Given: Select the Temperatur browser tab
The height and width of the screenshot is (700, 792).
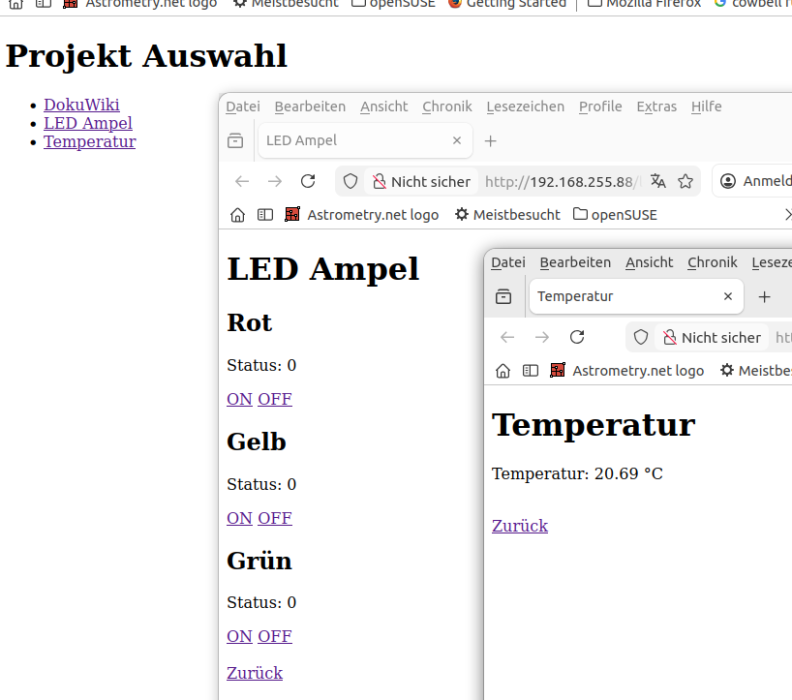Looking at the screenshot, I should (x=636, y=296).
